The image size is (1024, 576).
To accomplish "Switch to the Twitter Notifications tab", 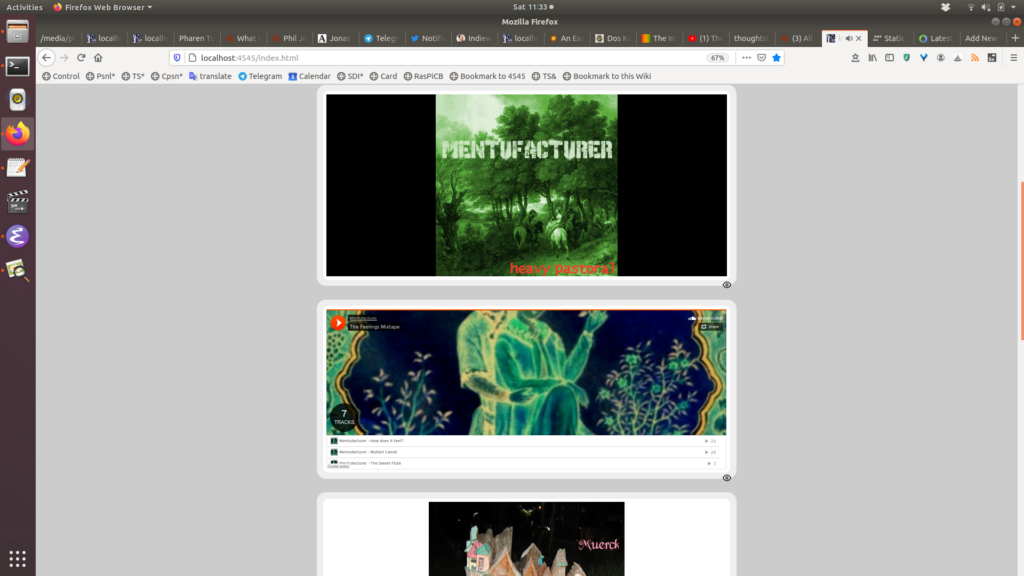I will [x=427, y=39].
